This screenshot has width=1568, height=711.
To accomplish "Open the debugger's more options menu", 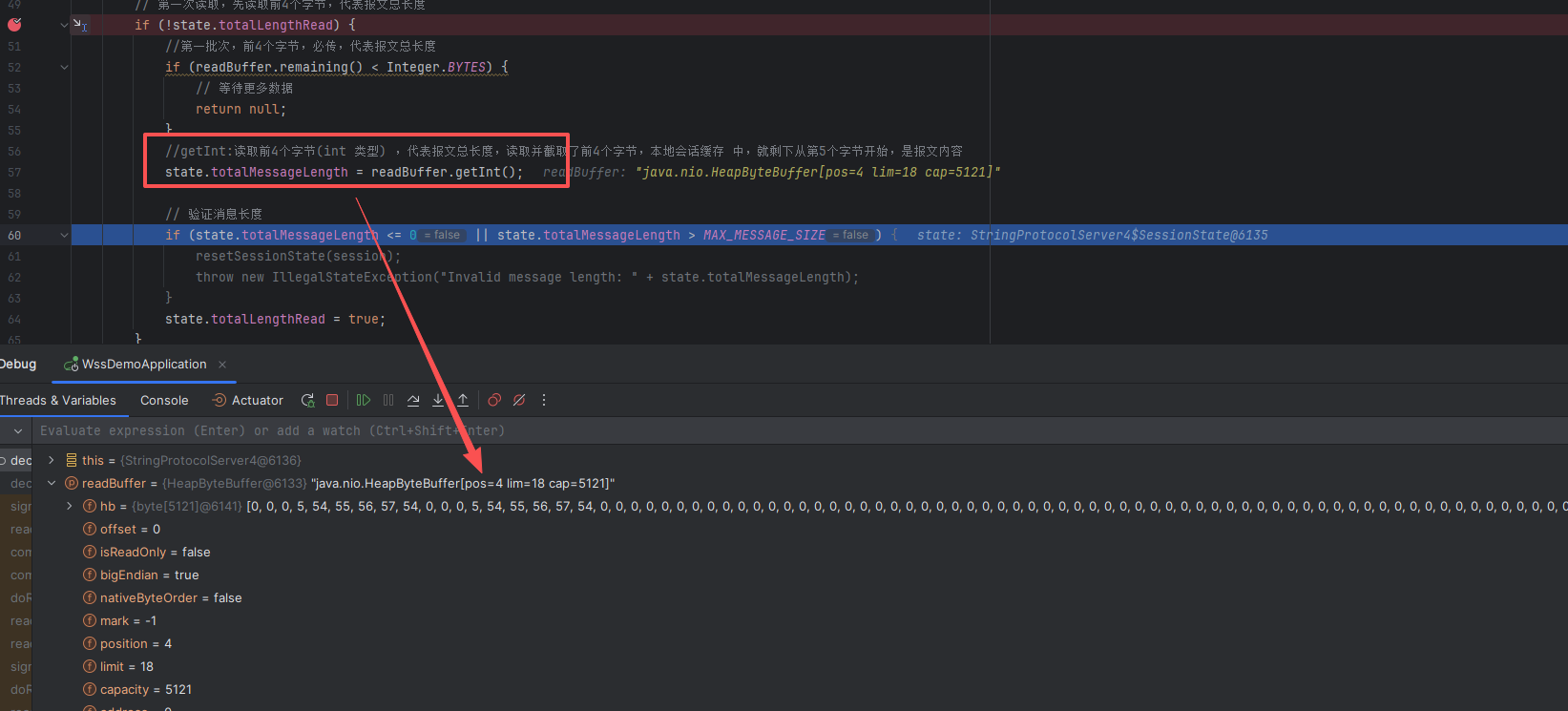I will tap(544, 401).
